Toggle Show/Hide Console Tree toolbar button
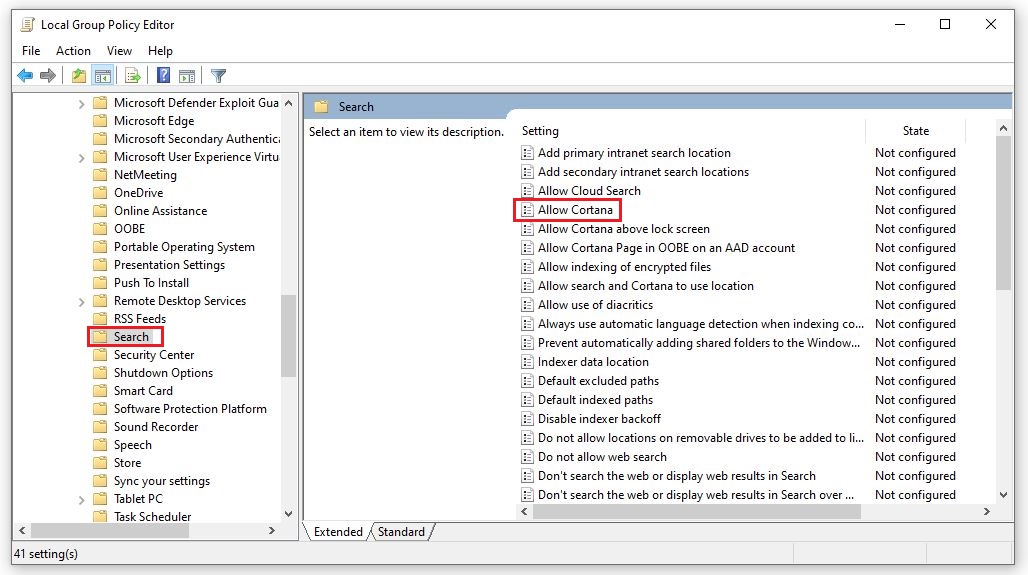The width and height of the screenshot is (1028, 575). click(x=102, y=76)
